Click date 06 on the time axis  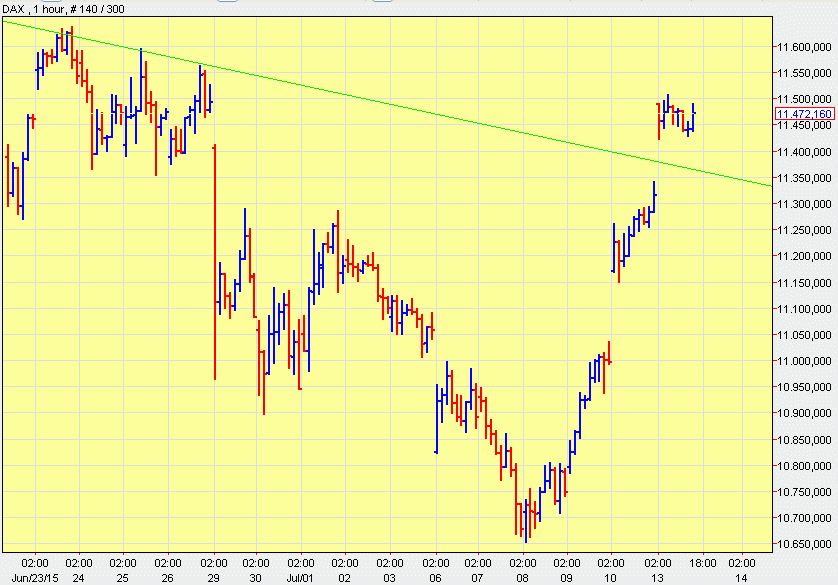pos(436,577)
